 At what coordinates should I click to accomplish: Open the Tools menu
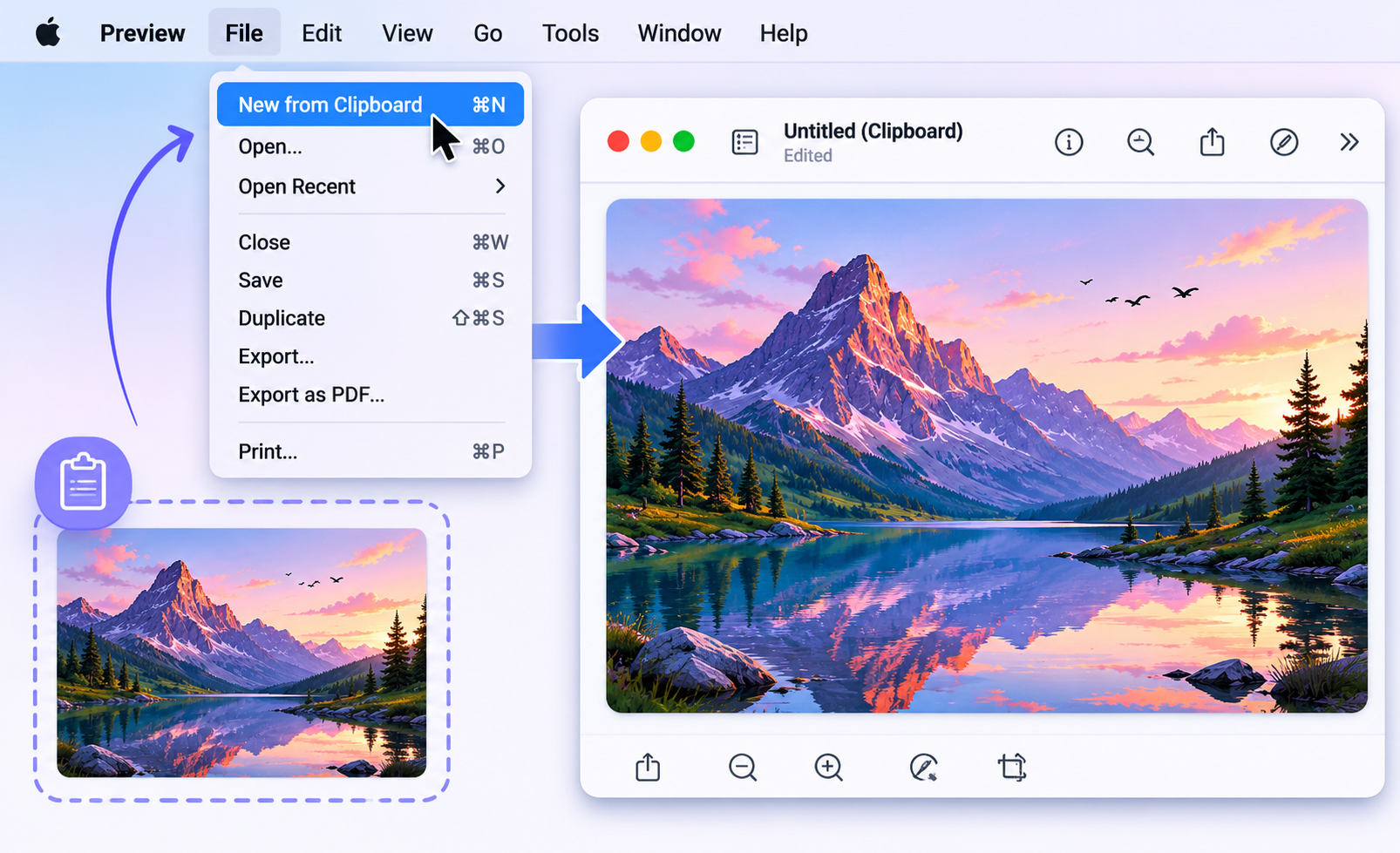(570, 33)
